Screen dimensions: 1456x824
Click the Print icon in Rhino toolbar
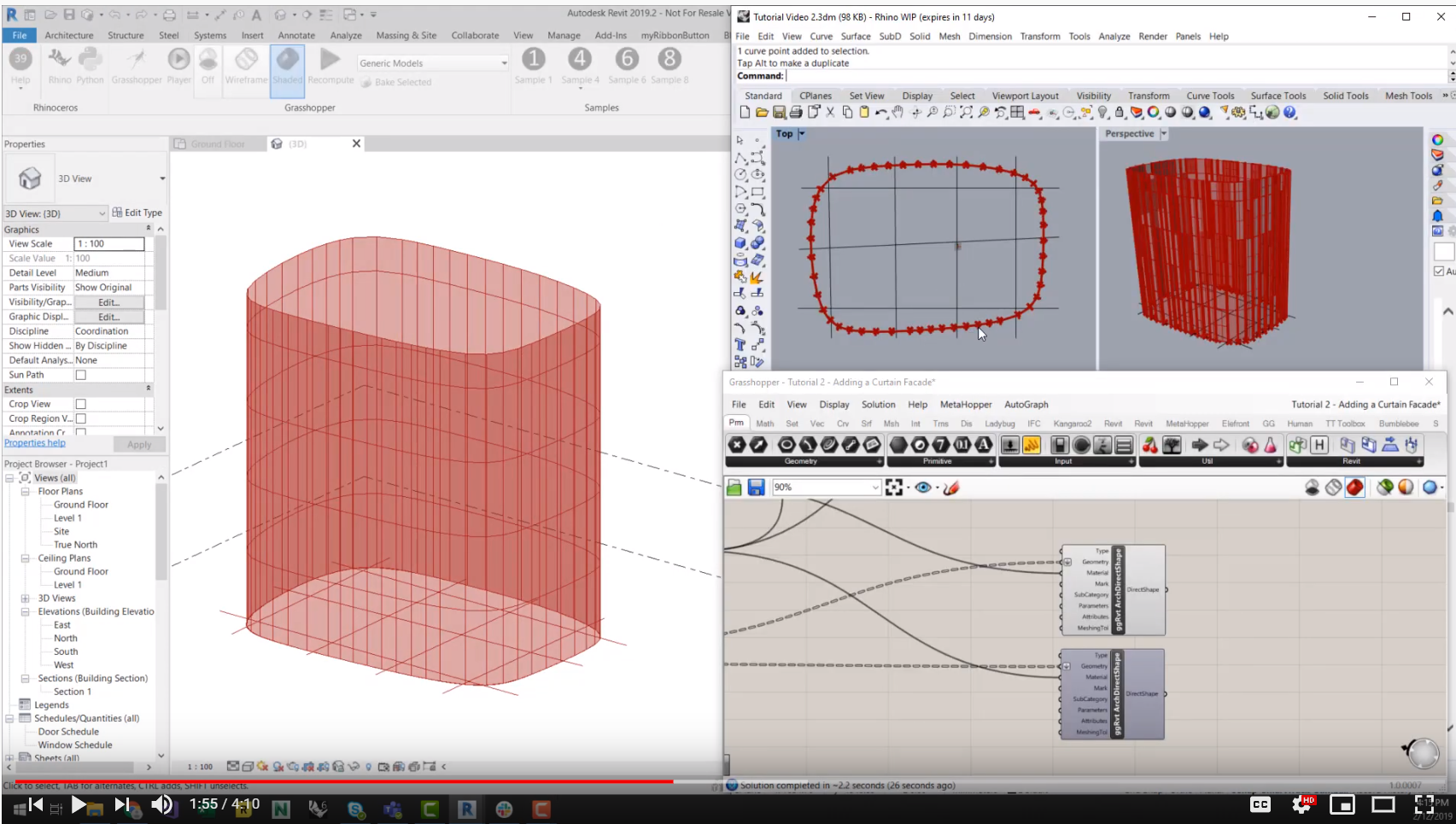click(x=796, y=113)
